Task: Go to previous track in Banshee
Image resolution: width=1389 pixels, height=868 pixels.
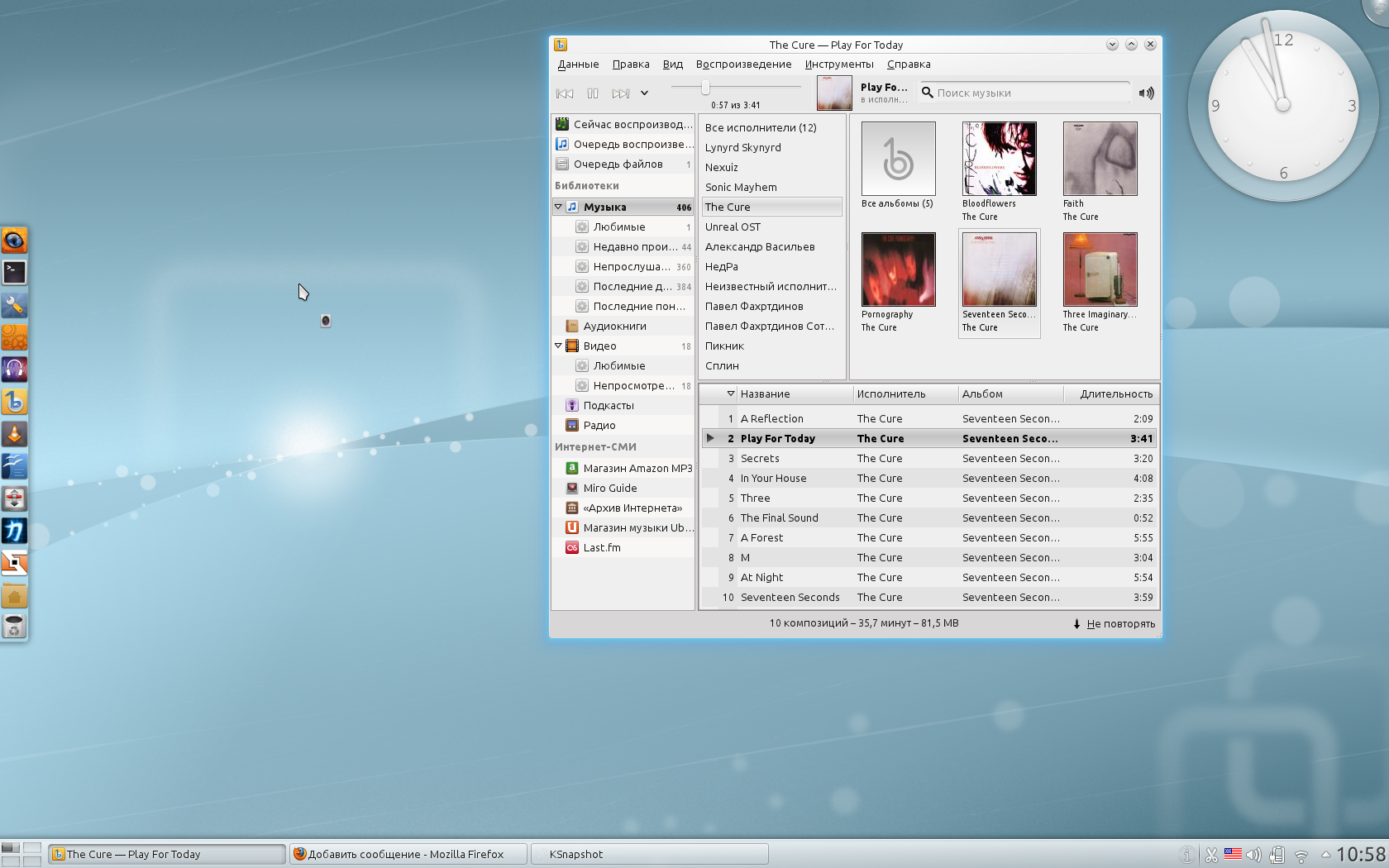Action: tap(565, 93)
